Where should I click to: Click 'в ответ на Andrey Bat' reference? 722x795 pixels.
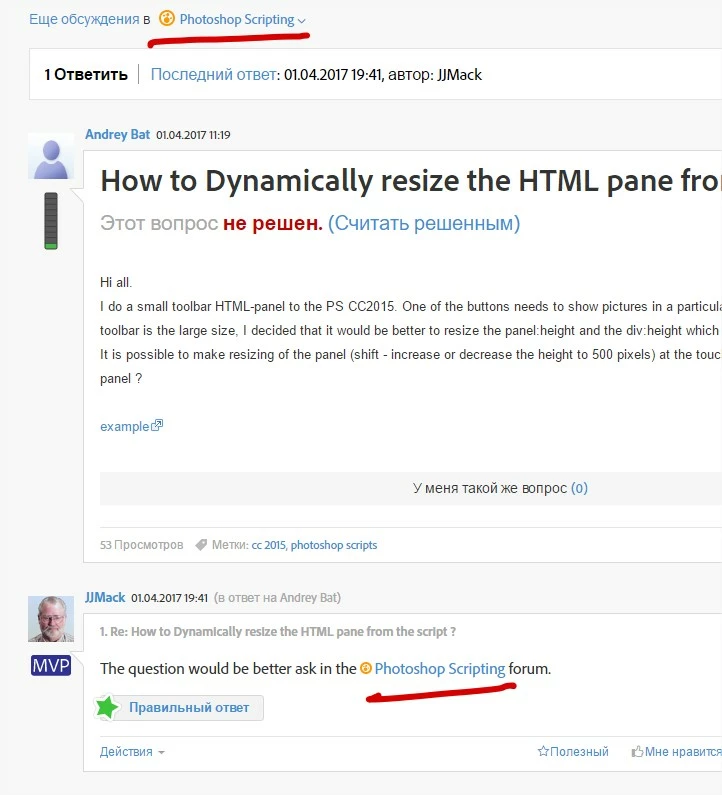[x=277, y=598]
